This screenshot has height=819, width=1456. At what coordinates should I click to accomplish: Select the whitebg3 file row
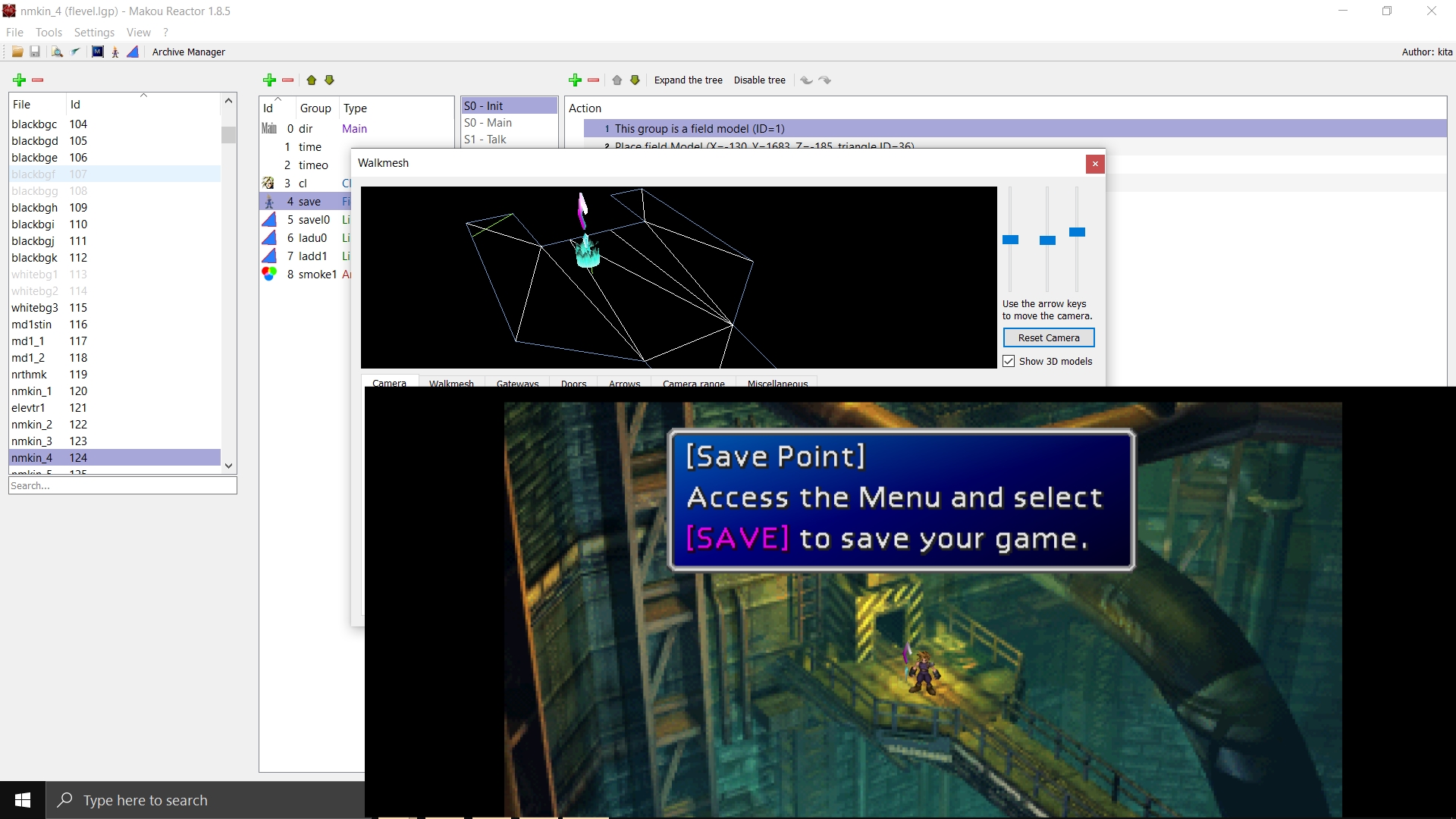click(115, 308)
